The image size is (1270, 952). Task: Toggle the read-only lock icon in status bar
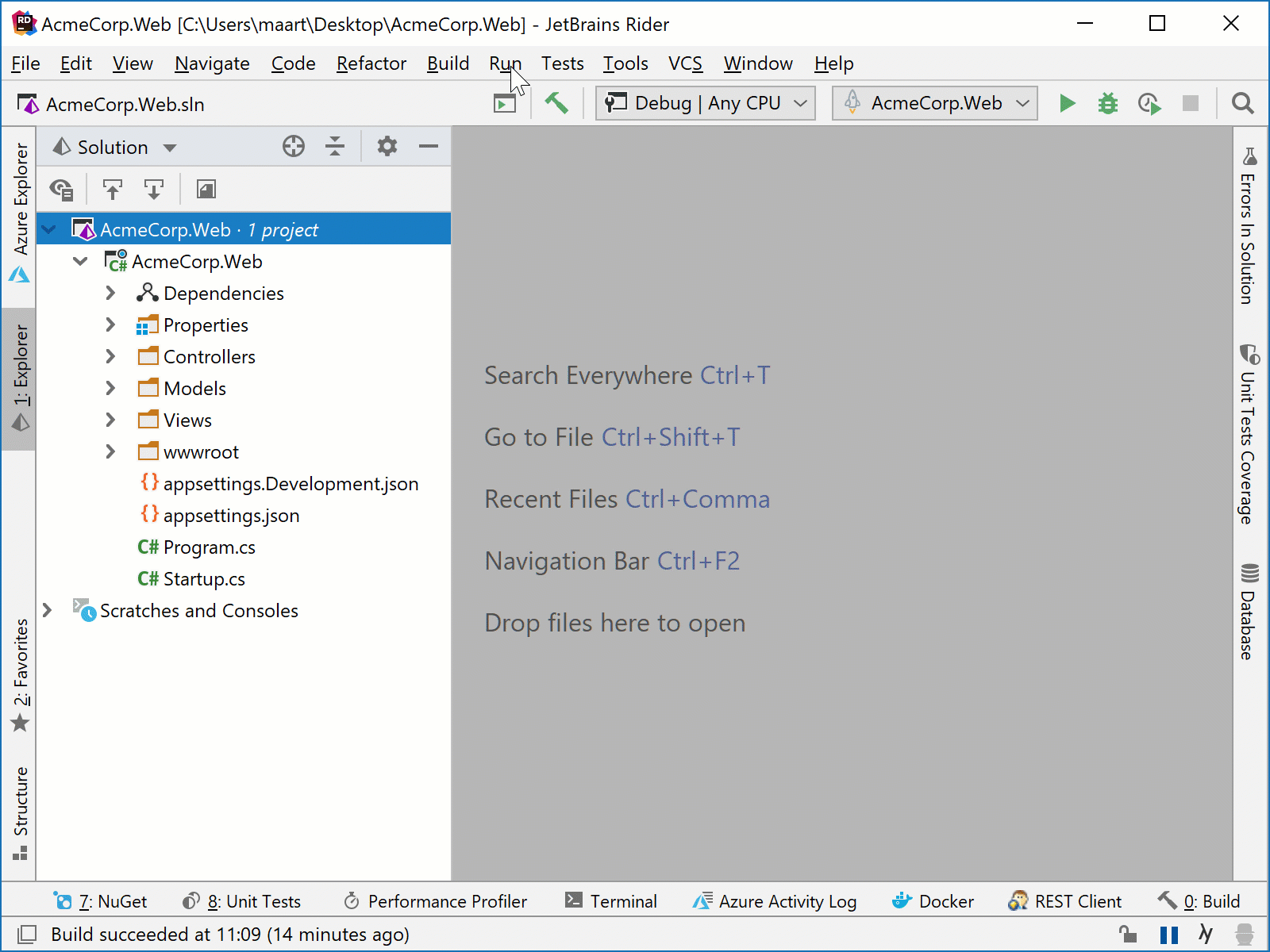pos(1126,934)
